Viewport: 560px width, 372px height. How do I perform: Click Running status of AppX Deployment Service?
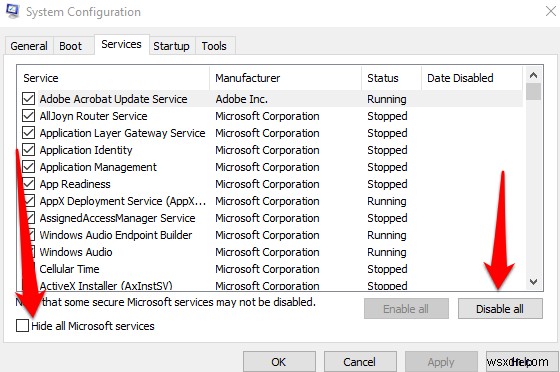tap(387, 201)
